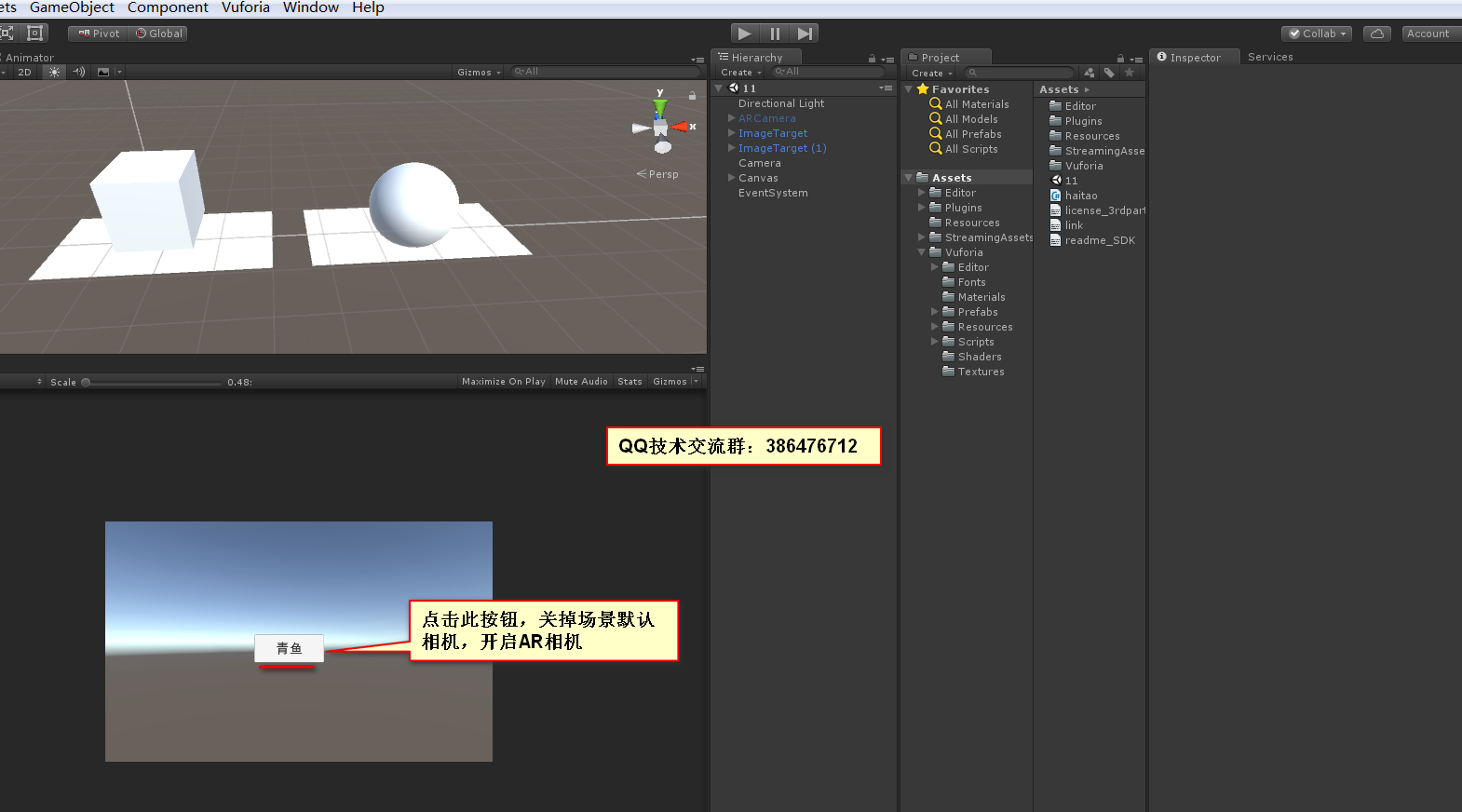Click the Hierarchy search field
The width and height of the screenshot is (1462, 812).
(828, 72)
